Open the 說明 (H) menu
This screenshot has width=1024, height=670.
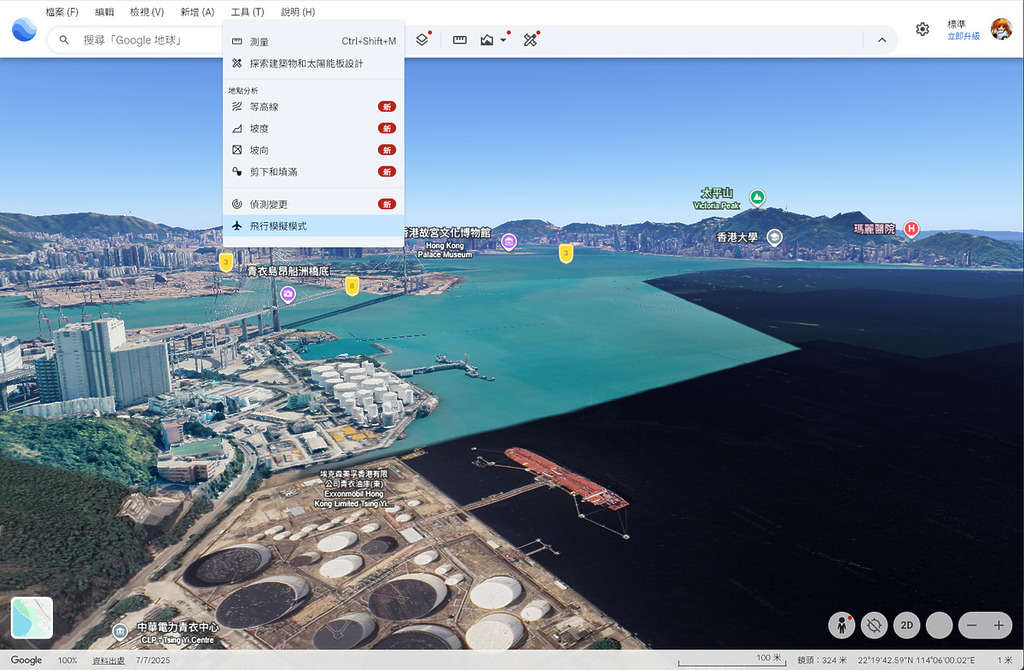point(298,12)
